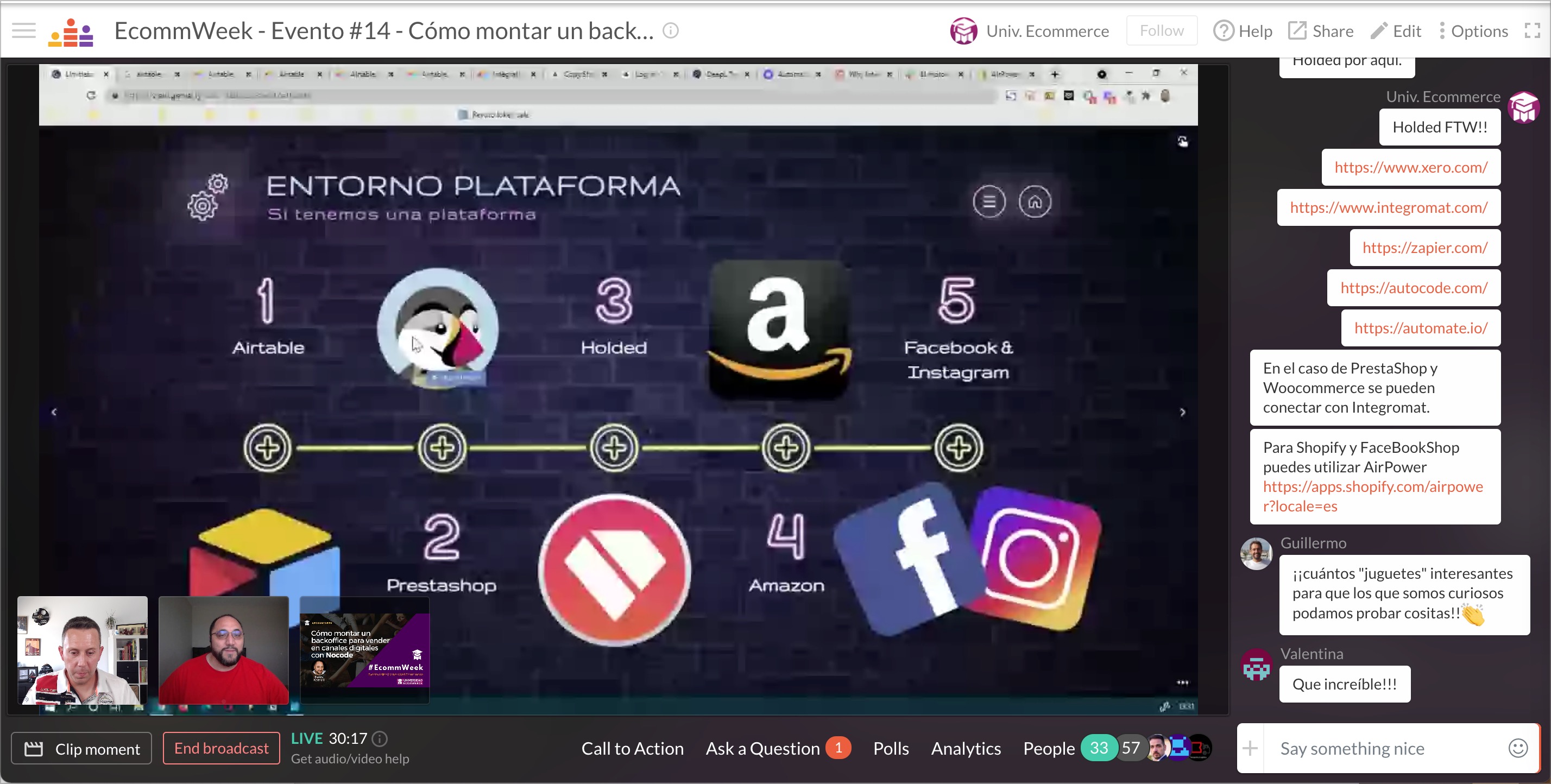The width and height of the screenshot is (1551, 784).
Task: Click the 57 attendees count badge
Action: (x=1131, y=748)
